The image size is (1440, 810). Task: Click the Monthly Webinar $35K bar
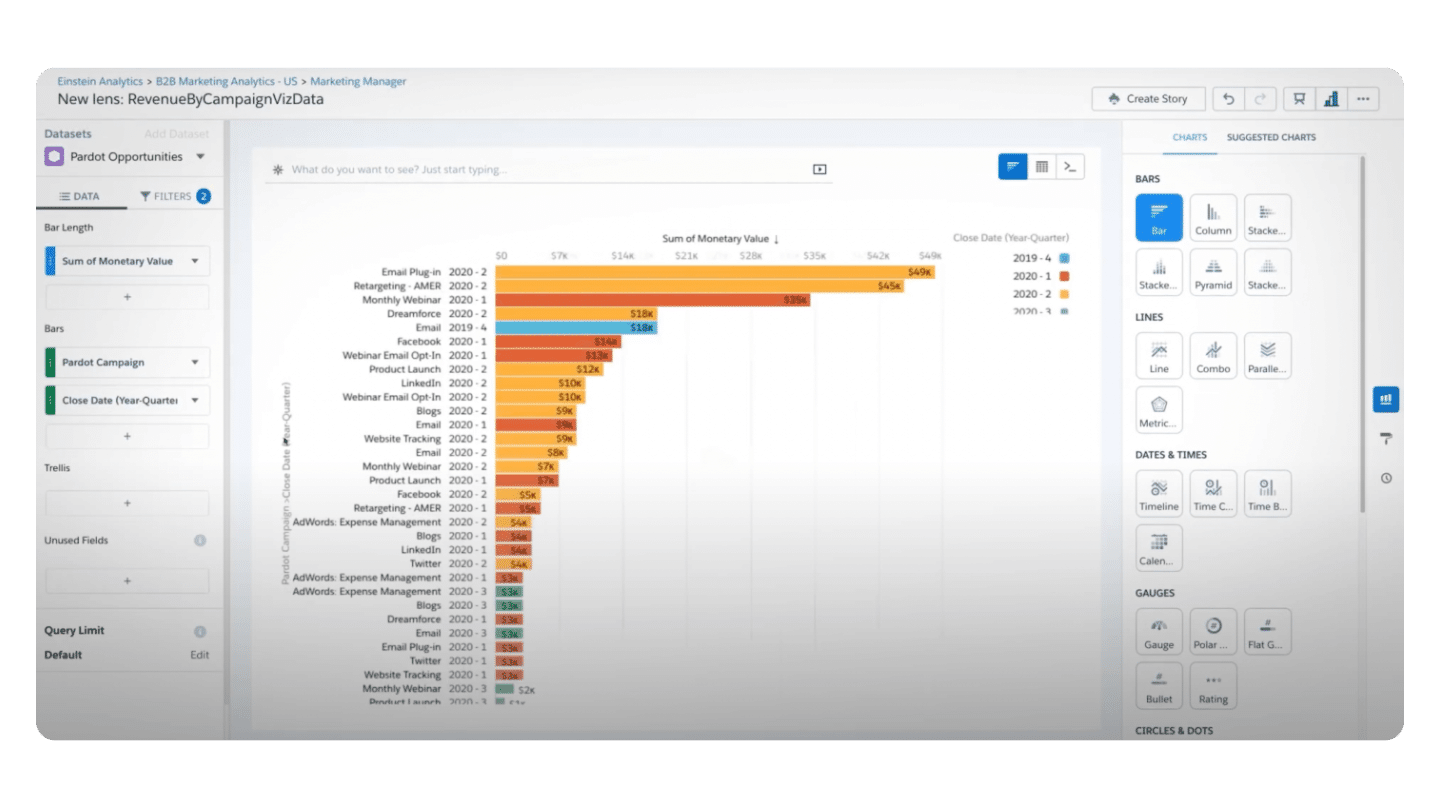[652, 300]
